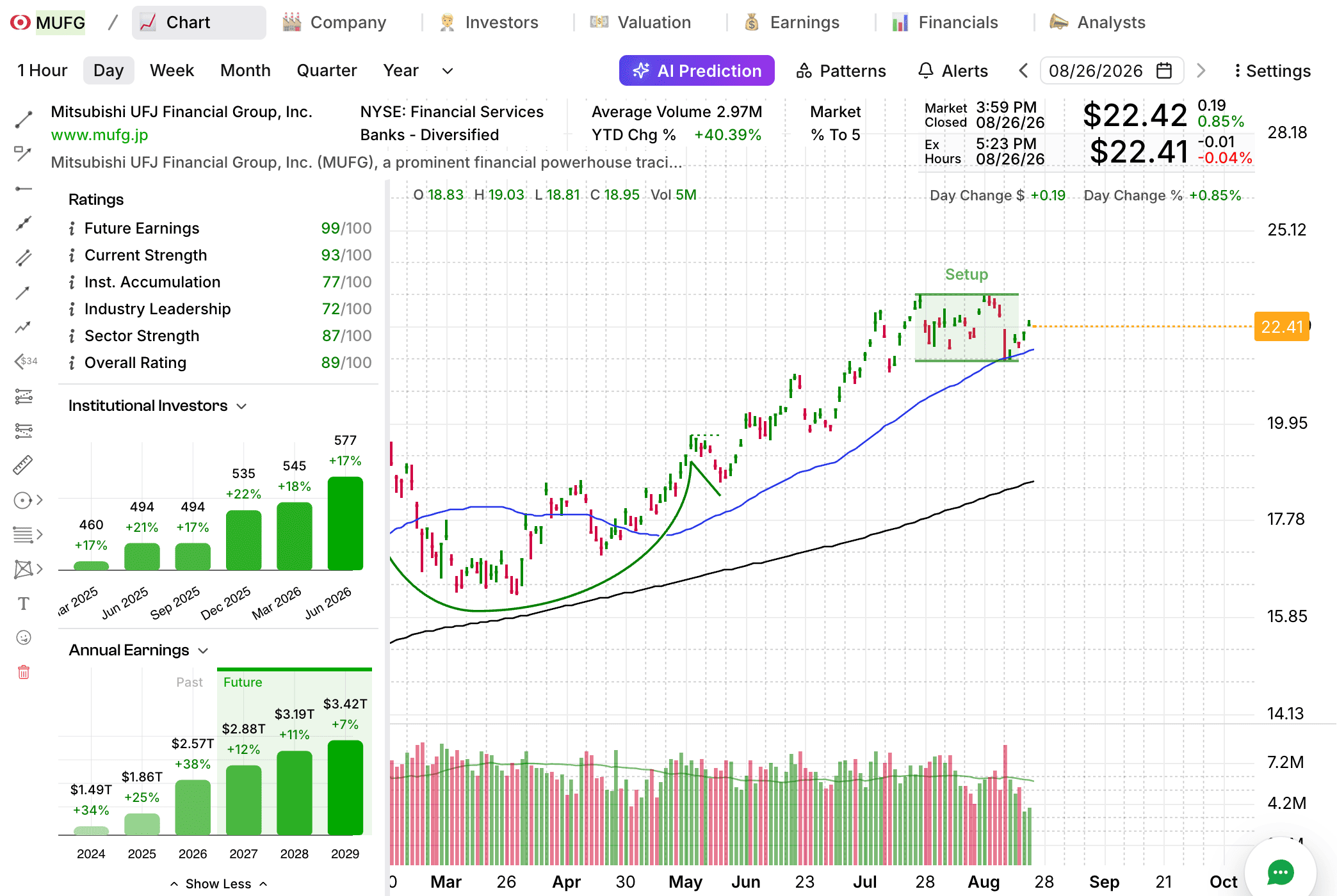Select the extended line two-point tool
The width and height of the screenshot is (1337, 896).
(24, 223)
